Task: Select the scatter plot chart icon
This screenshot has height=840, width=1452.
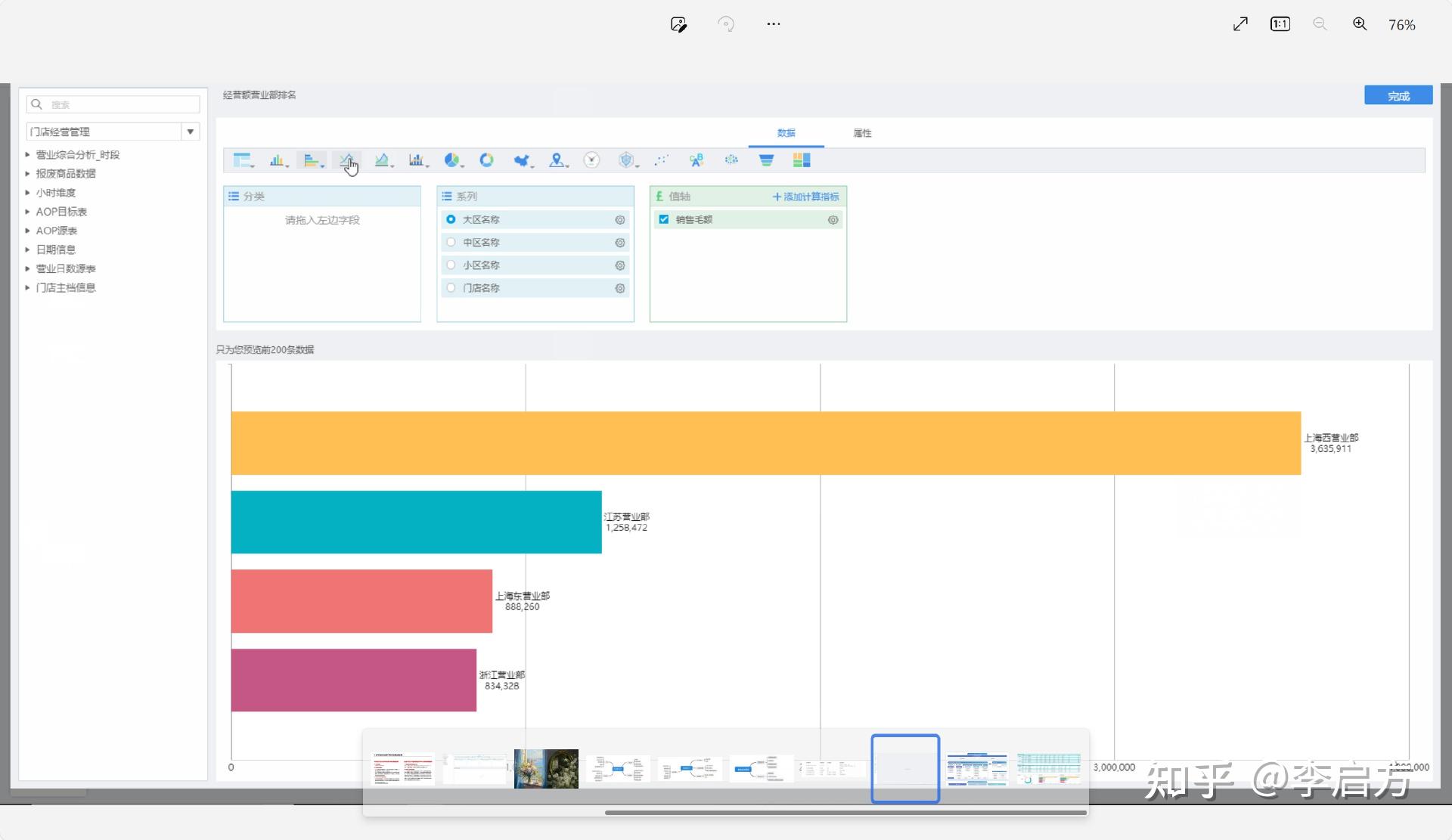Action: 662,160
